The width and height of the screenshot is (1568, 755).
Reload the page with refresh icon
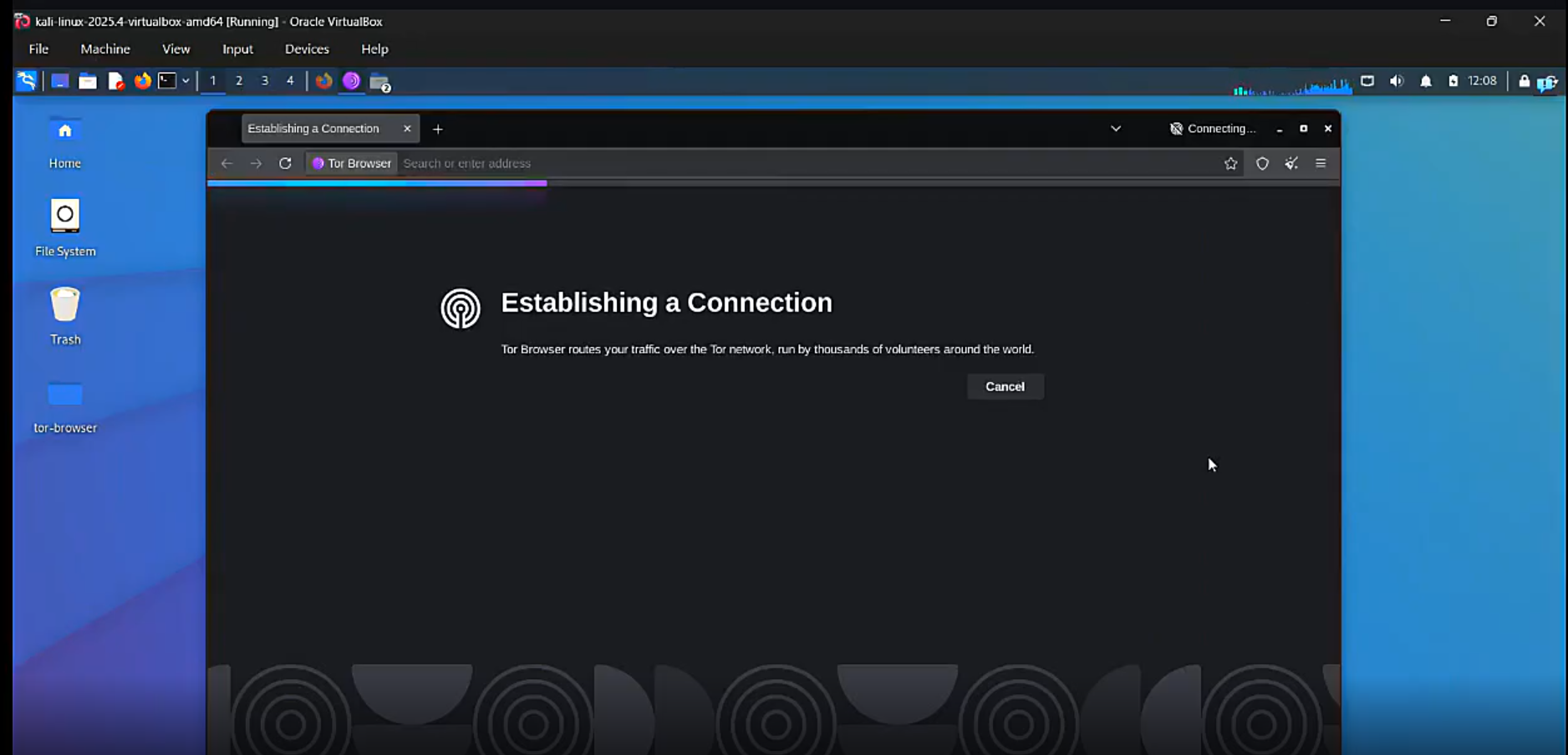pos(285,164)
